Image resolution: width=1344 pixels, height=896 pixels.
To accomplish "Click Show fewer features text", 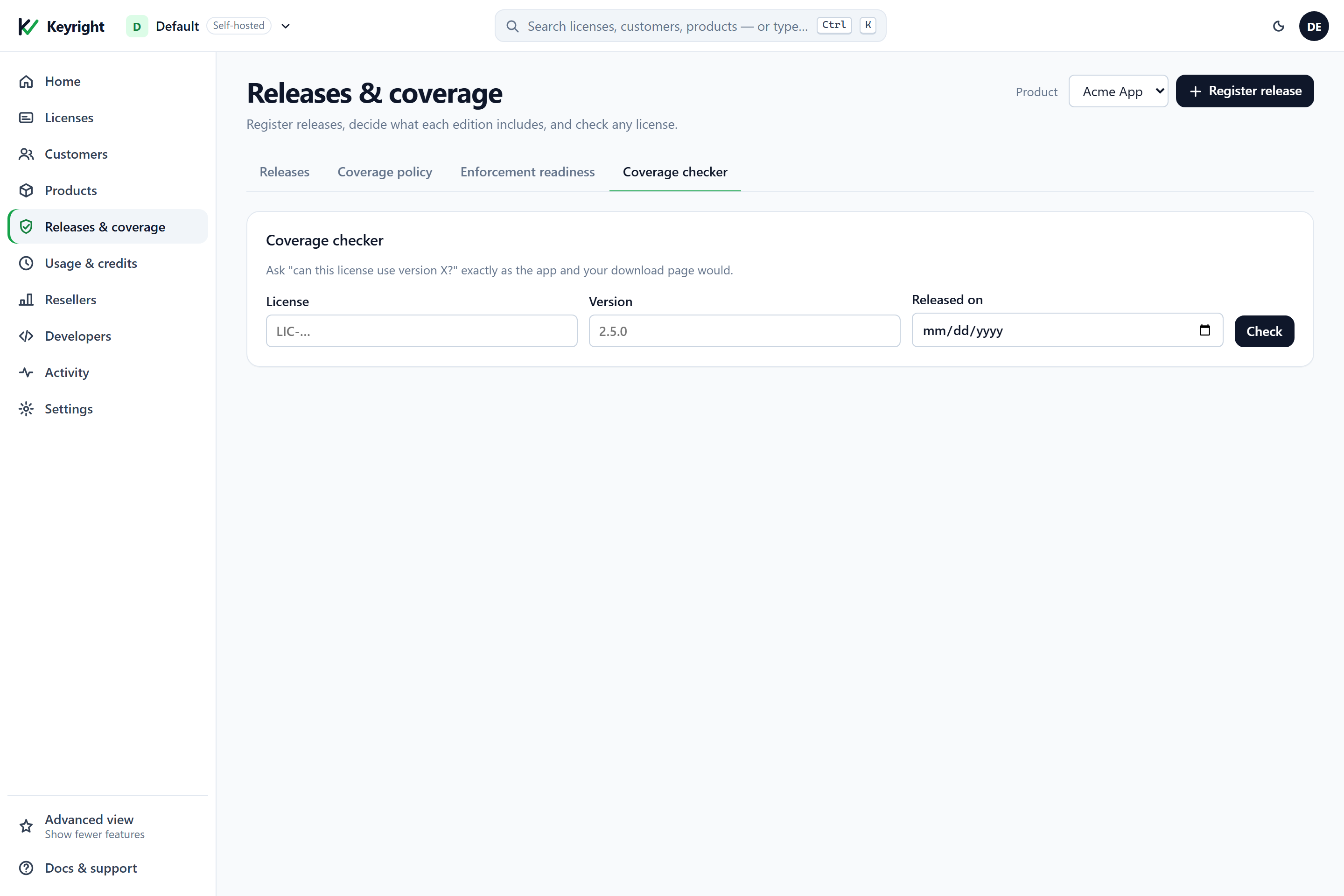I will pos(95,834).
